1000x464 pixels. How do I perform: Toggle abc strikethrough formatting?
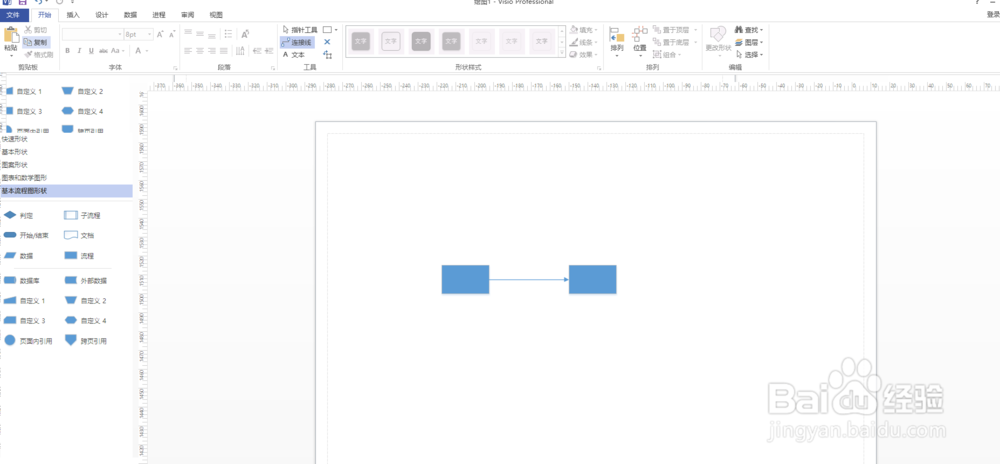(103, 50)
